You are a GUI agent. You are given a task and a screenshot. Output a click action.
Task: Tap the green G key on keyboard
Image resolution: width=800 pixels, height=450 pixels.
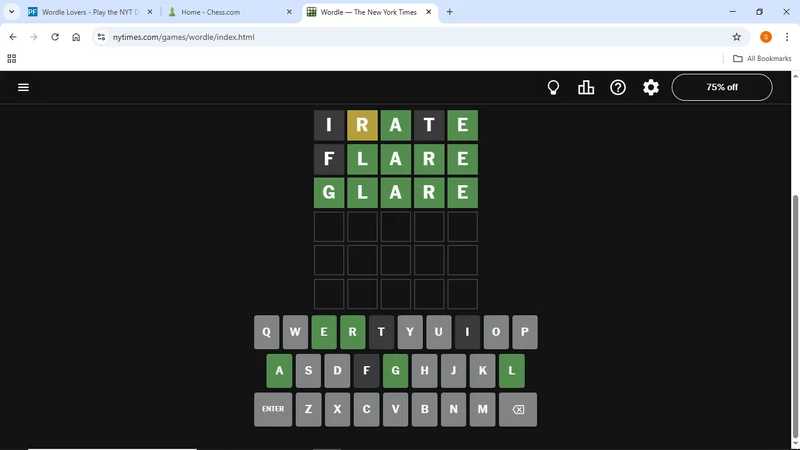pyautogui.click(x=395, y=370)
